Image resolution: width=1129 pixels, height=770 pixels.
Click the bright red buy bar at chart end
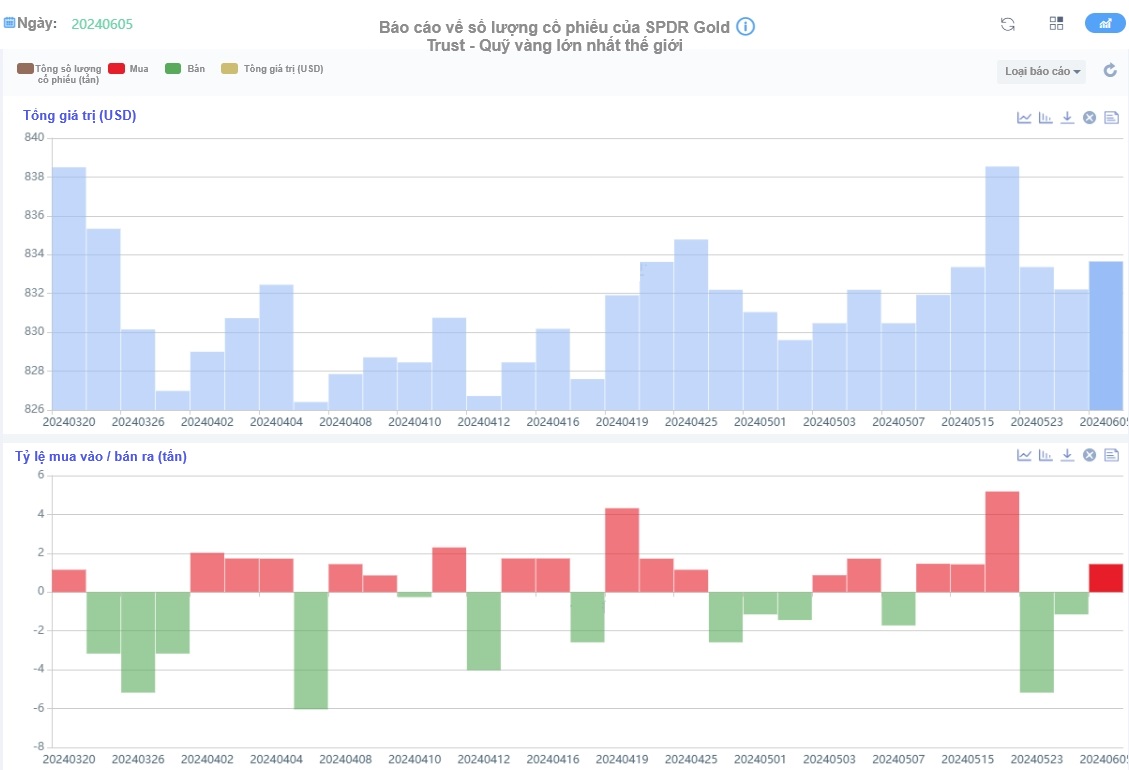(x=1106, y=578)
